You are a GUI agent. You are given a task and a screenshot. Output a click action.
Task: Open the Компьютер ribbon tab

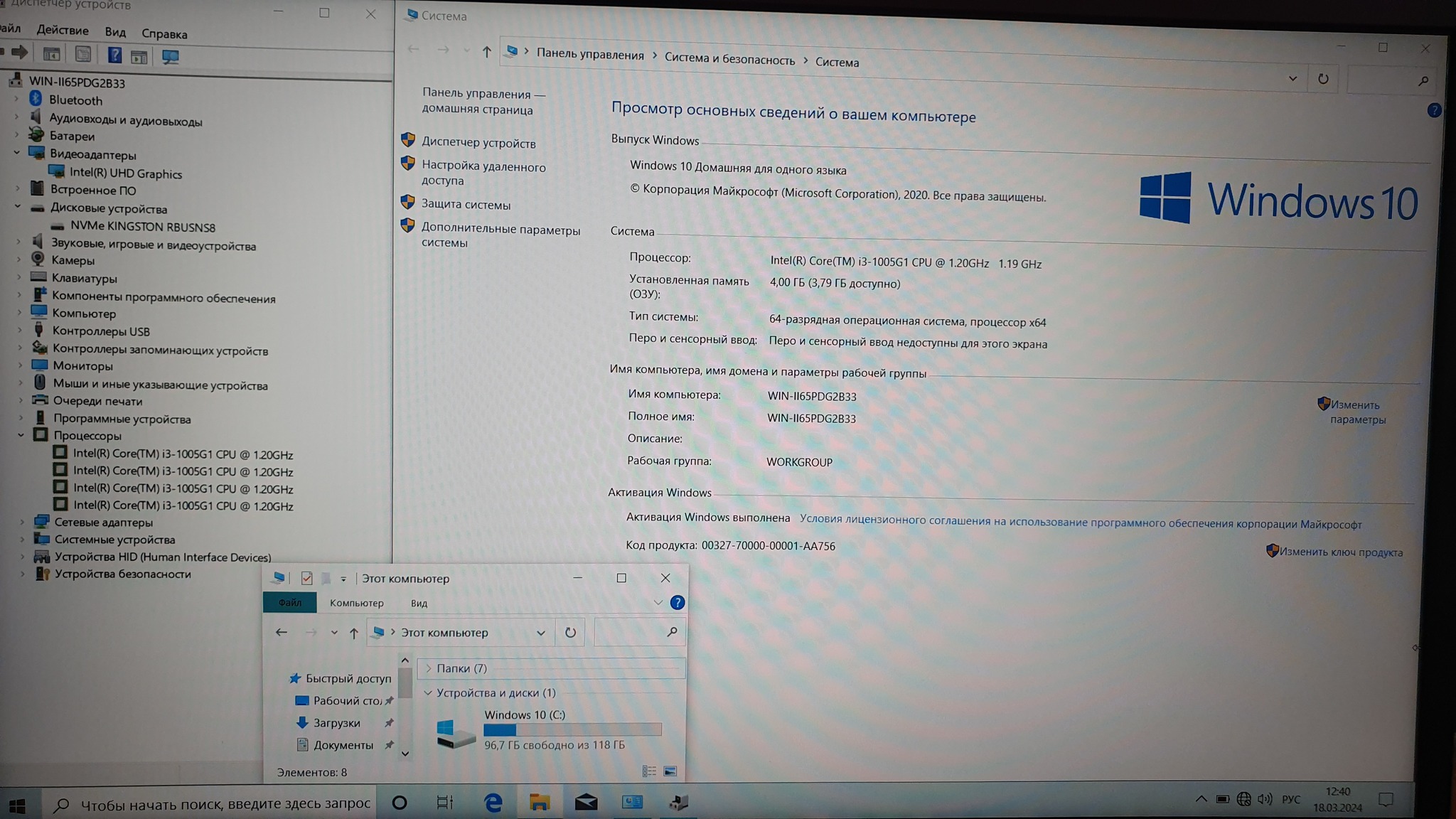pos(356,603)
